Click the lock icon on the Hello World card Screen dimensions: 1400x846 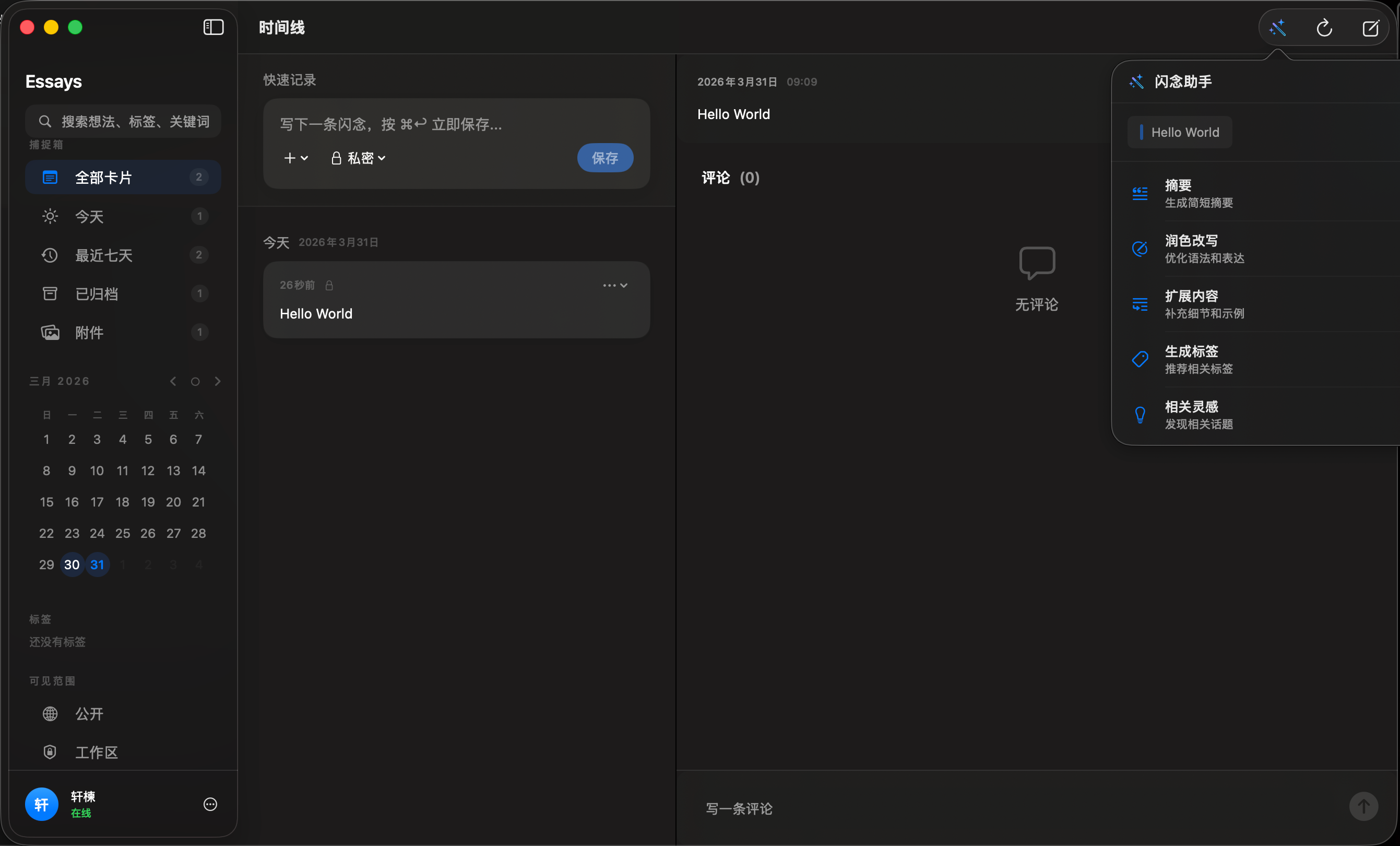coord(330,286)
